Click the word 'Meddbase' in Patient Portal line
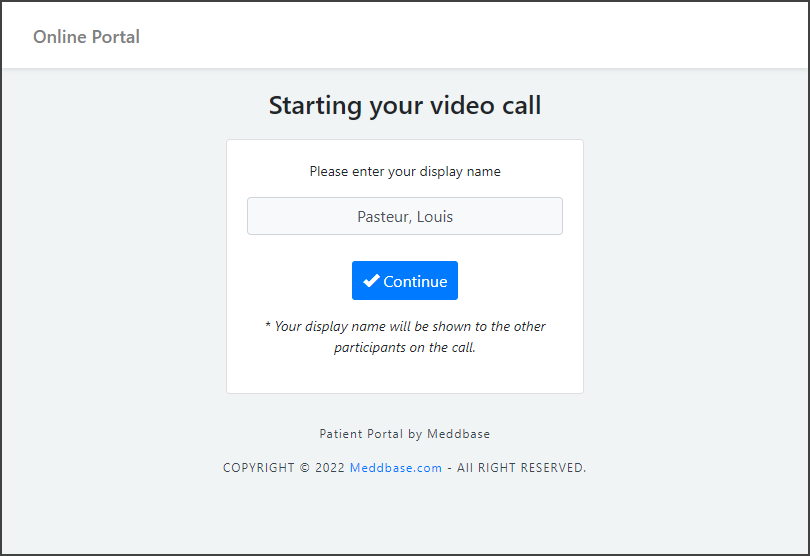This screenshot has width=810, height=556. tap(458, 434)
